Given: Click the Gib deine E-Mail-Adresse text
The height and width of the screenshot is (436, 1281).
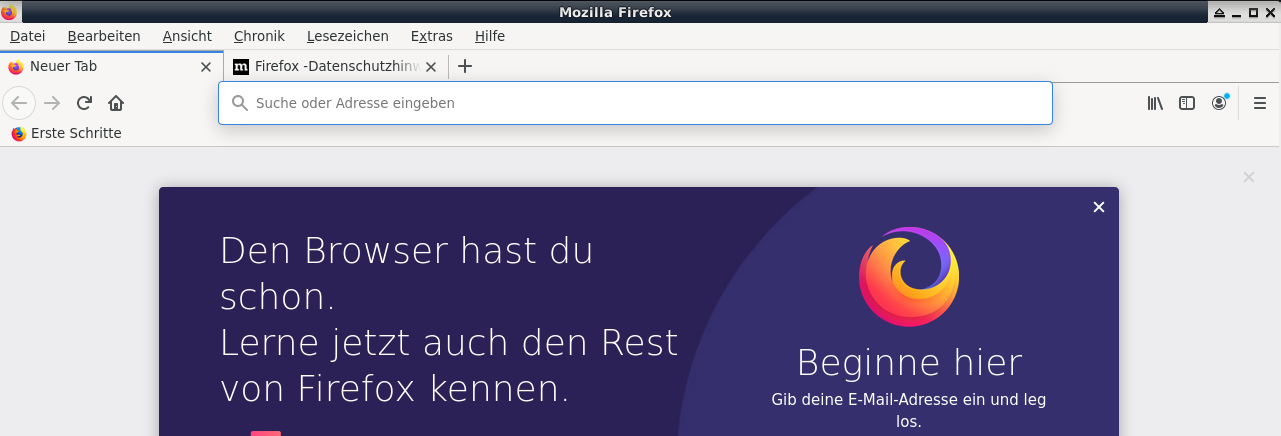Looking at the screenshot, I should 909,410.
